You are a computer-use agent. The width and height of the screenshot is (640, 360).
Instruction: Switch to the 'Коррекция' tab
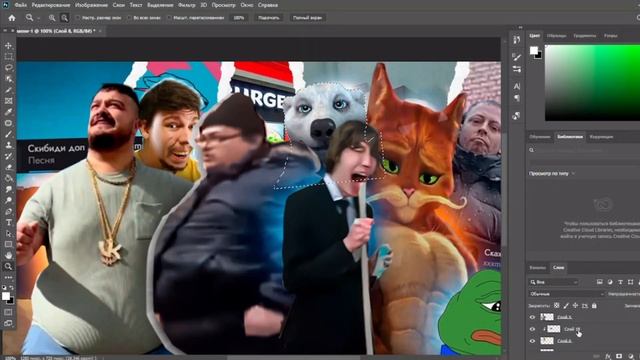click(601, 137)
